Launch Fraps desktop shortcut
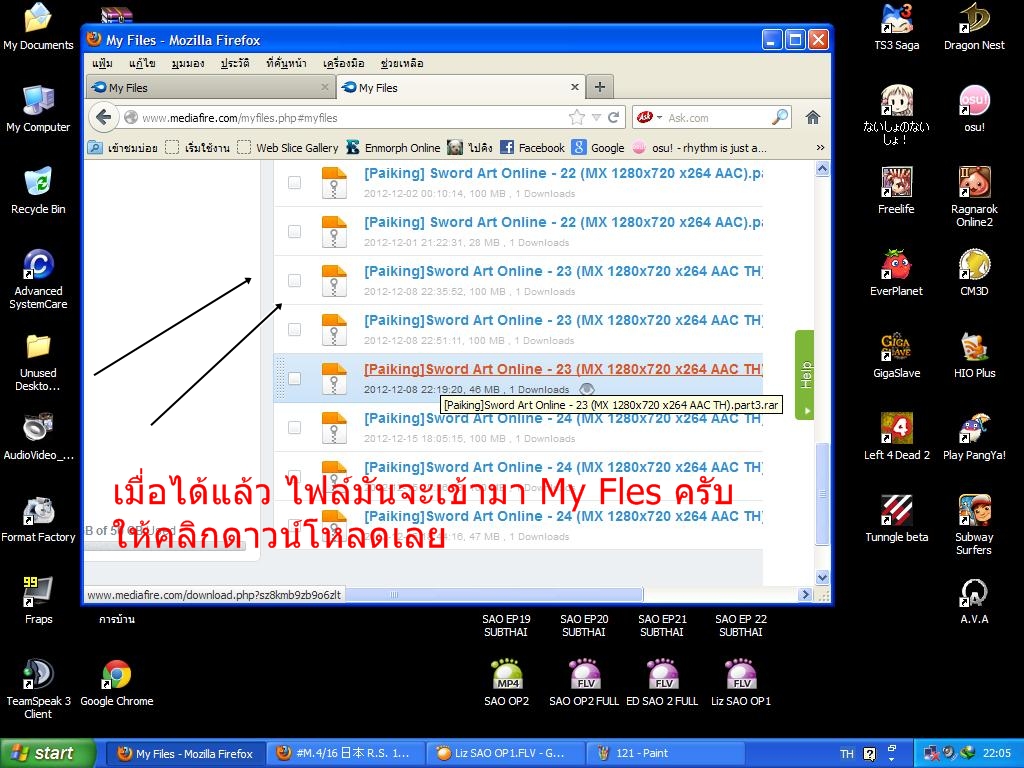 [x=38, y=600]
